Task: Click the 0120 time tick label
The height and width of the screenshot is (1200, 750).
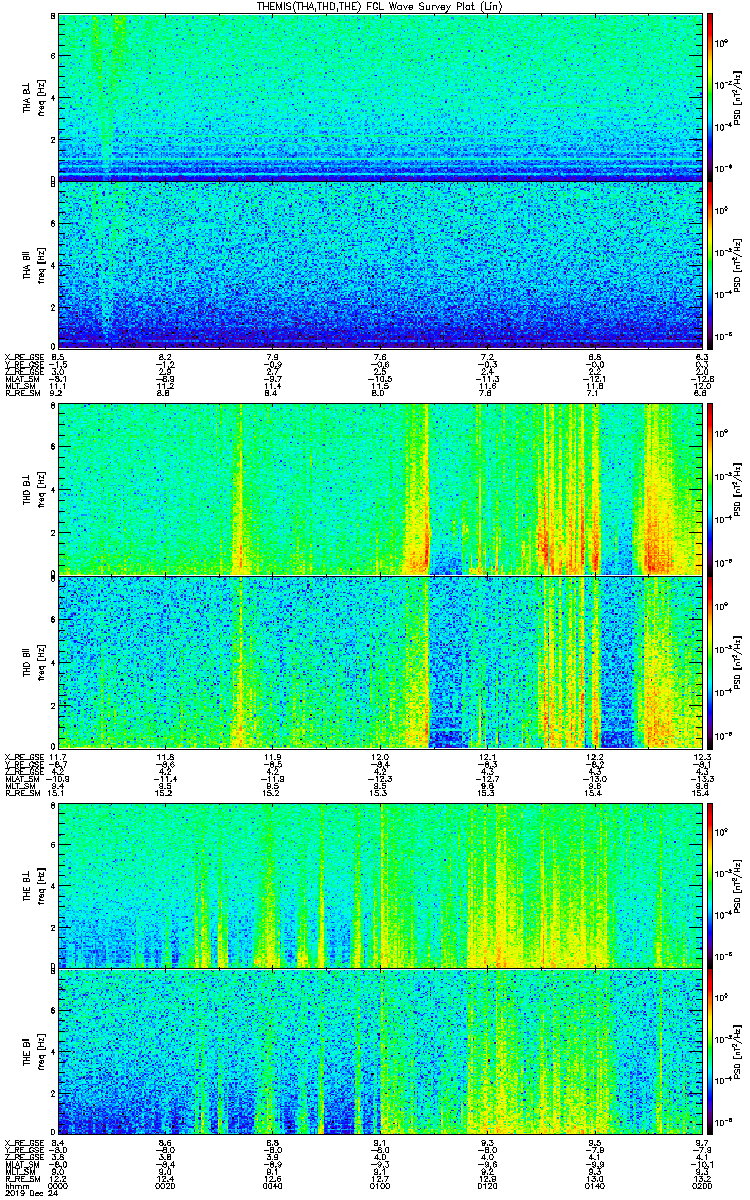Action: pyautogui.click(x=486, y=1184)
